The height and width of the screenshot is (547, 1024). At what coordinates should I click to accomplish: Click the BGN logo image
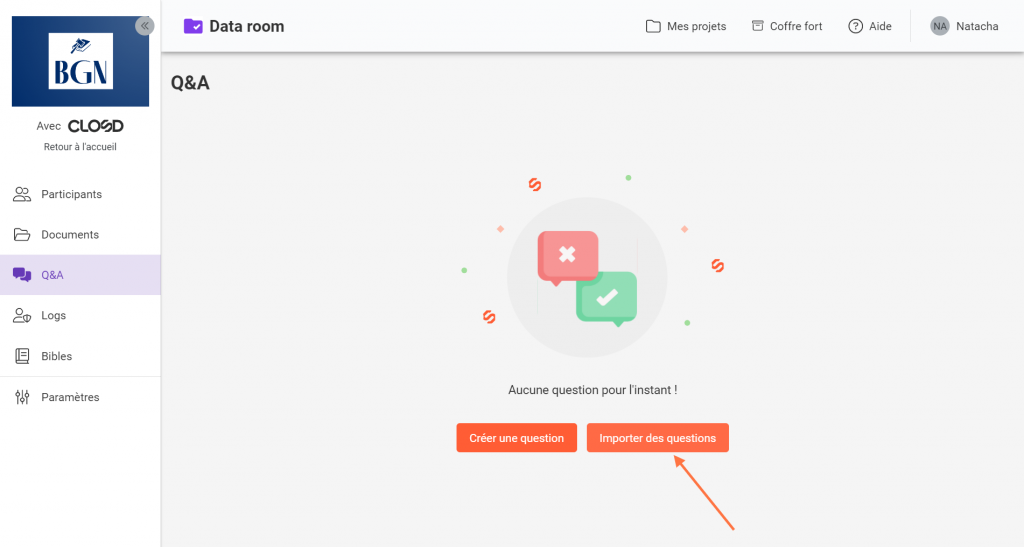coord(80,61)
